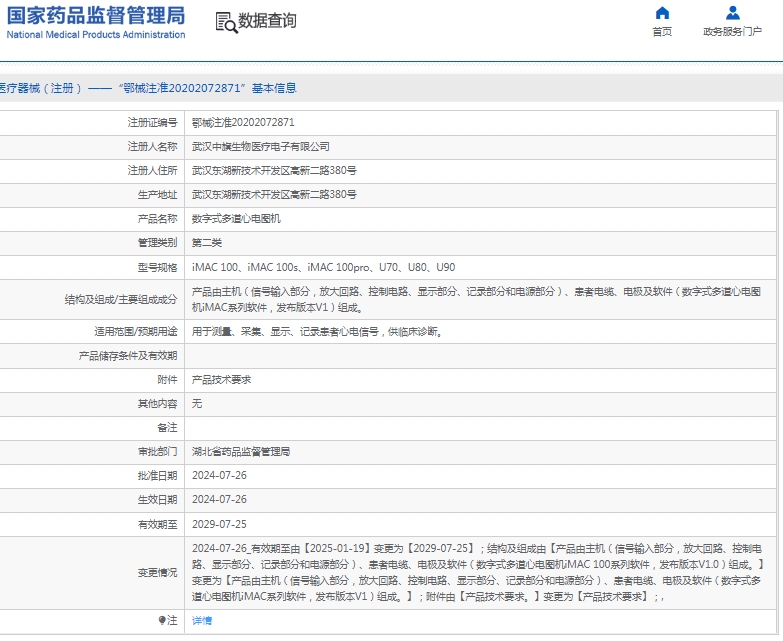
Task: Click the 产品储存条件及有效期 label
Action: point(128,355)
